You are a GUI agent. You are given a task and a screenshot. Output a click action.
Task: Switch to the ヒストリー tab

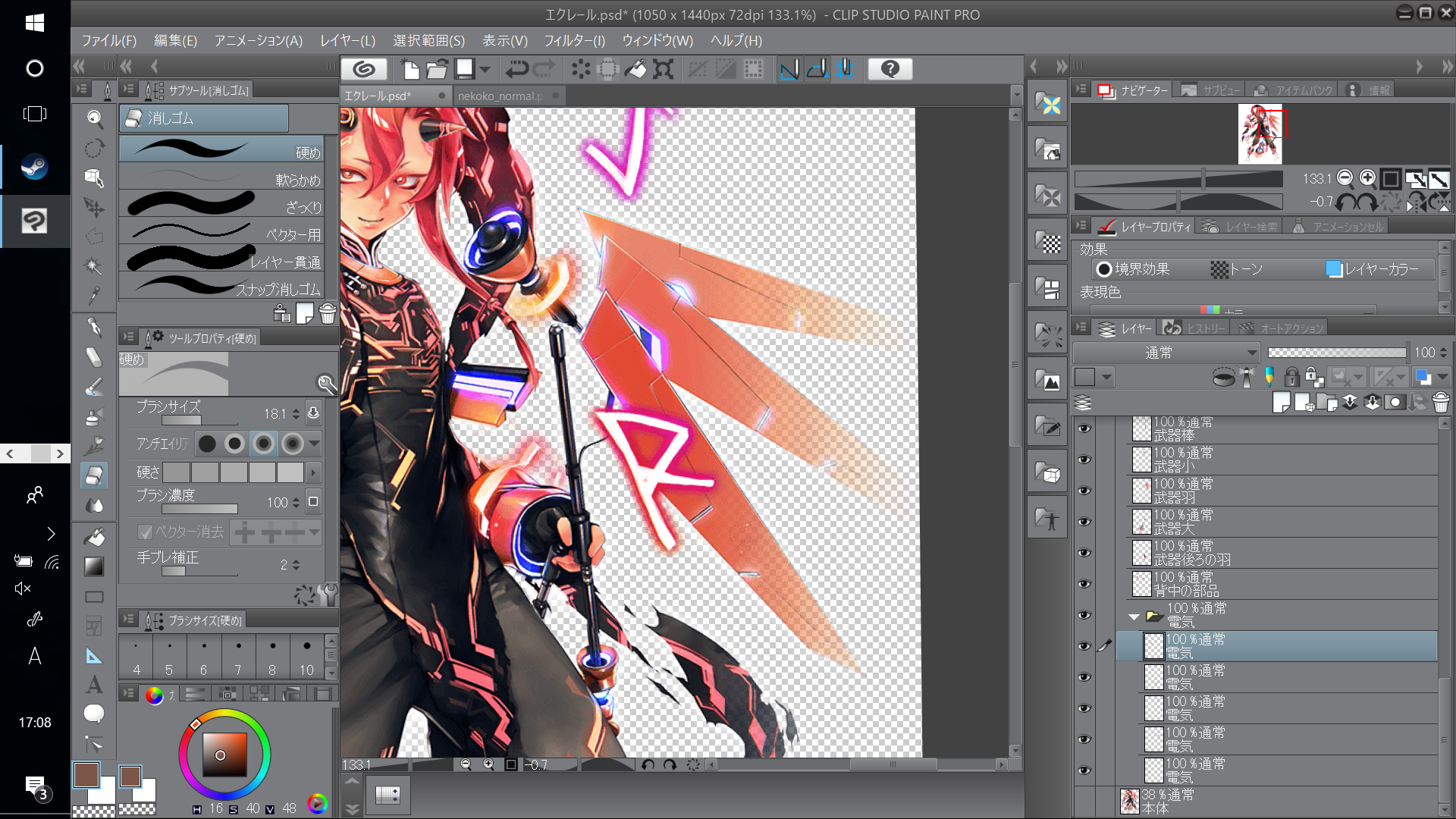1194,328
